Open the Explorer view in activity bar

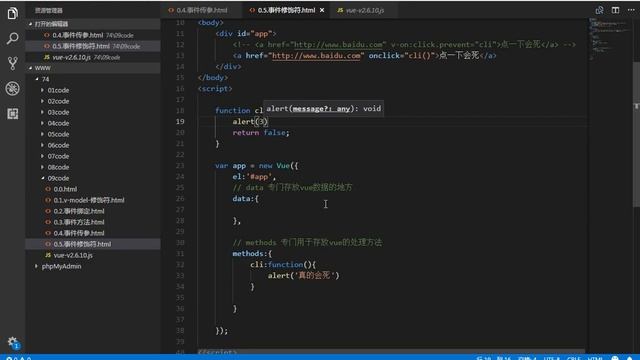[12, 13]
